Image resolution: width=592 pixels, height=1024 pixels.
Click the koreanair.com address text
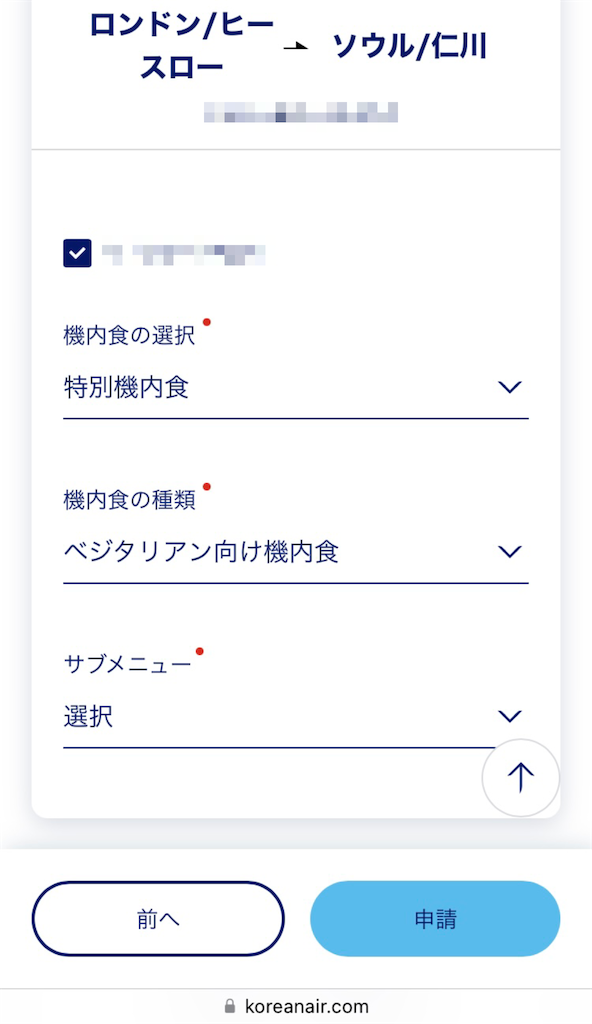click(306, 1006)
